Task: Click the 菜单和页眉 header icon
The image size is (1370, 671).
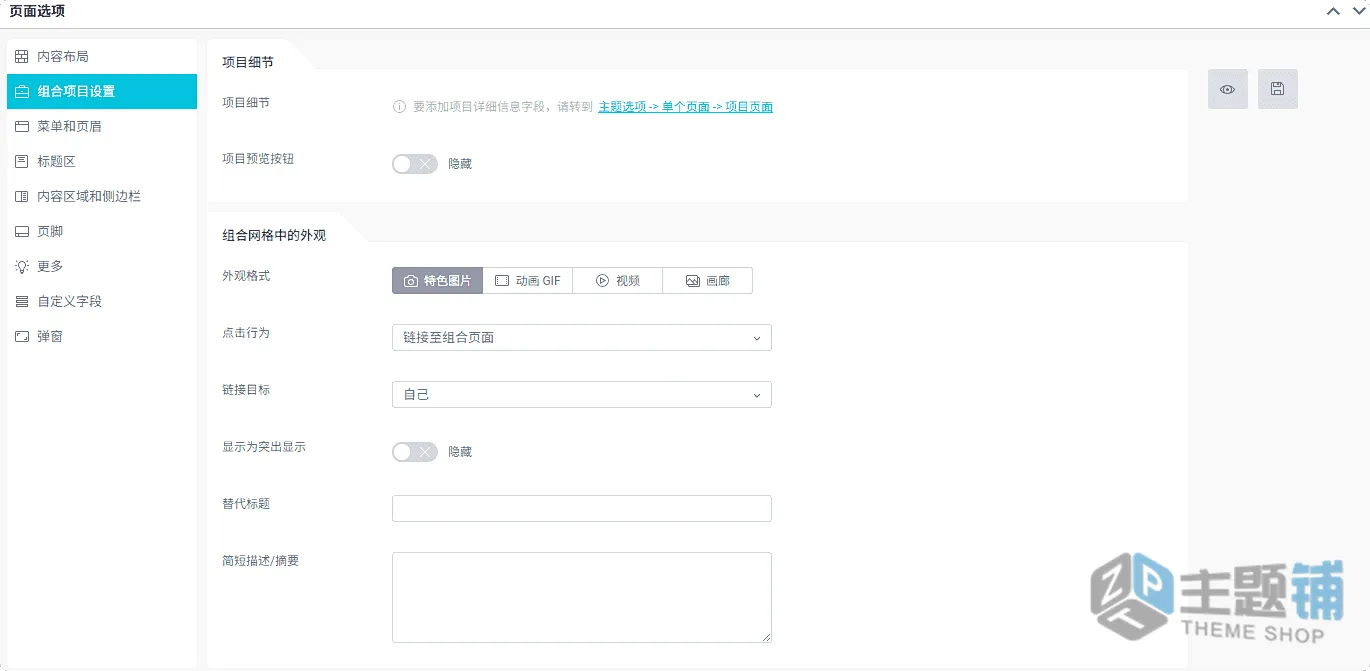Action: click(22, 127)
